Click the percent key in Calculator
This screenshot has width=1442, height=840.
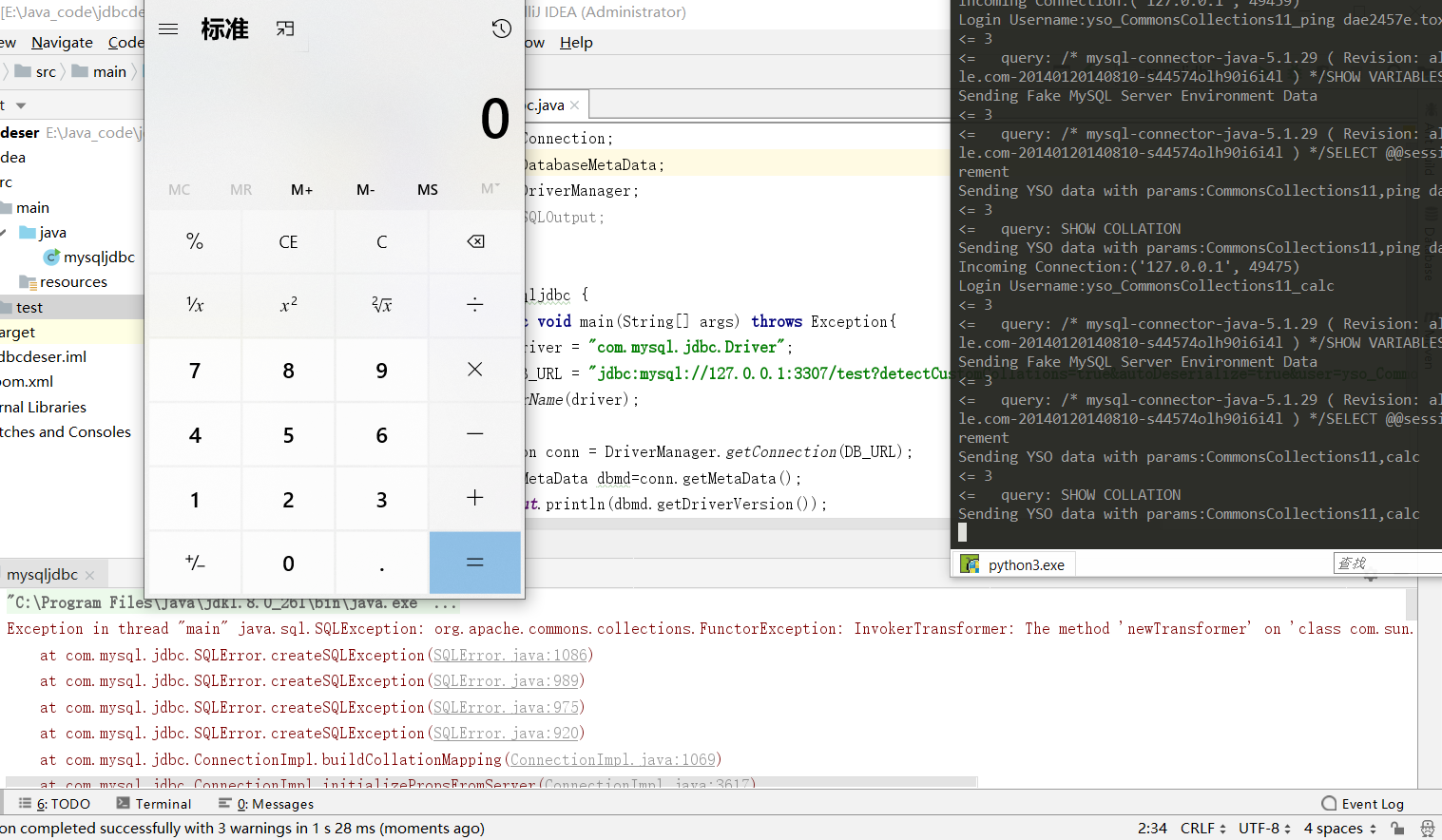195,241
